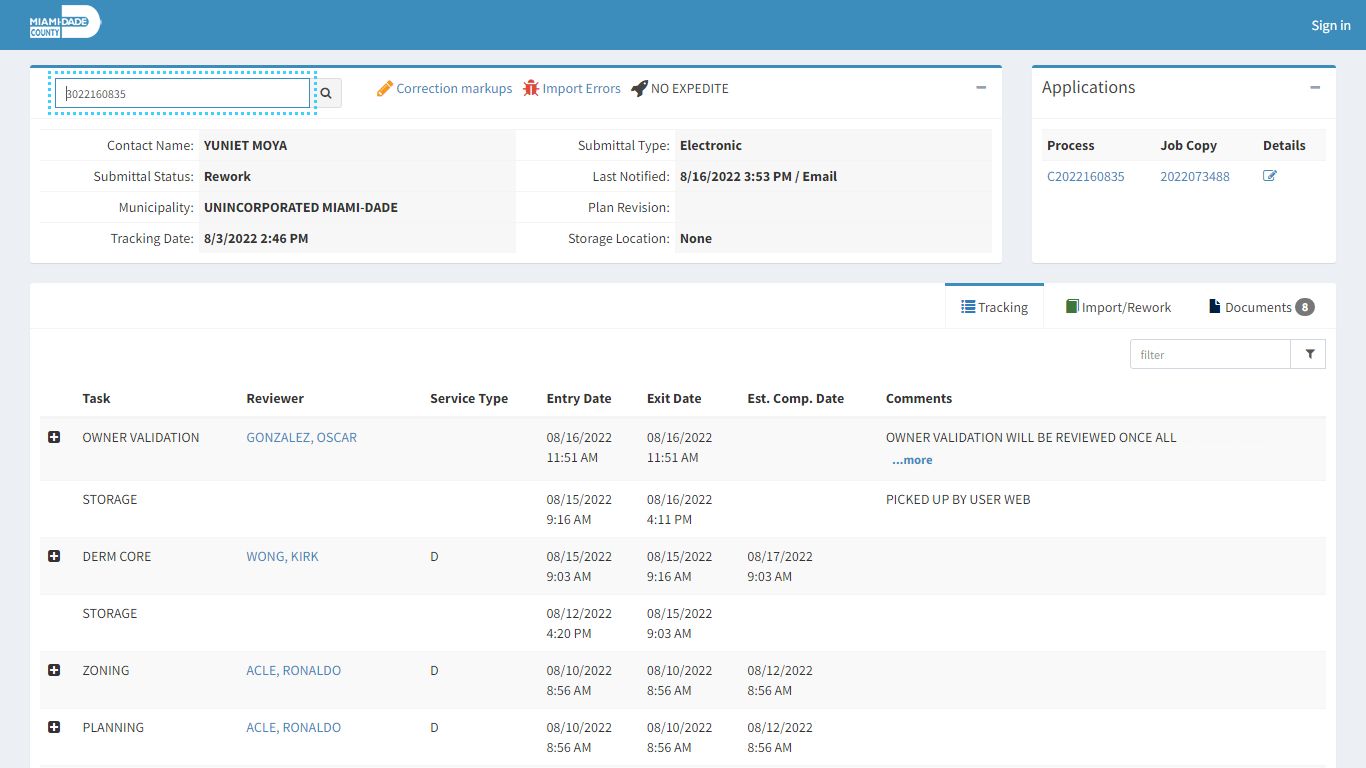Click the STORAGE task with 4:11 PM exit
This screenshot has height=768, width=1366.
tap(110, 499)
